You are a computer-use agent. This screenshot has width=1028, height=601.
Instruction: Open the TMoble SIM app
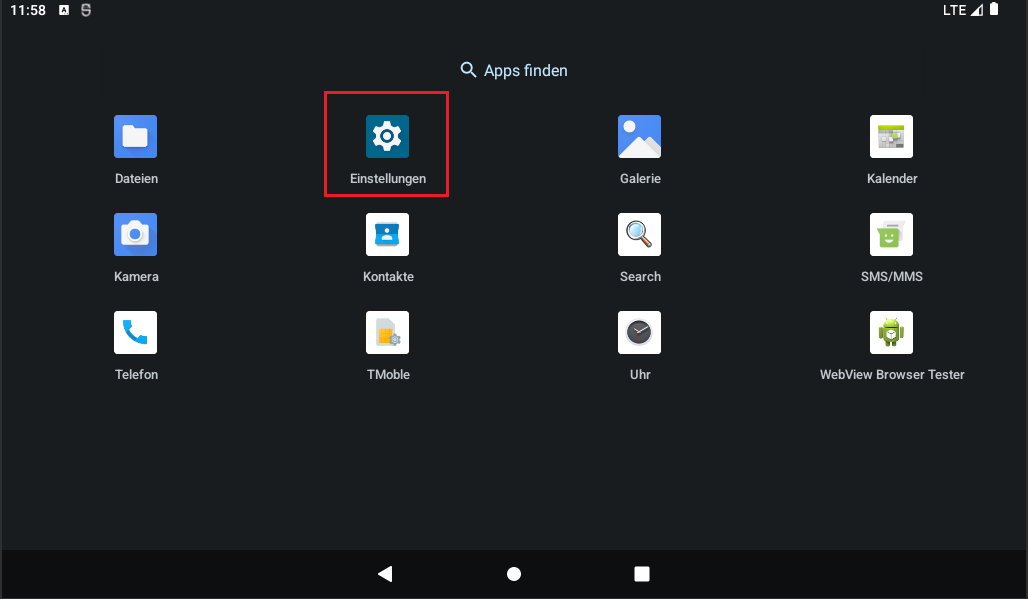[387, 333]
